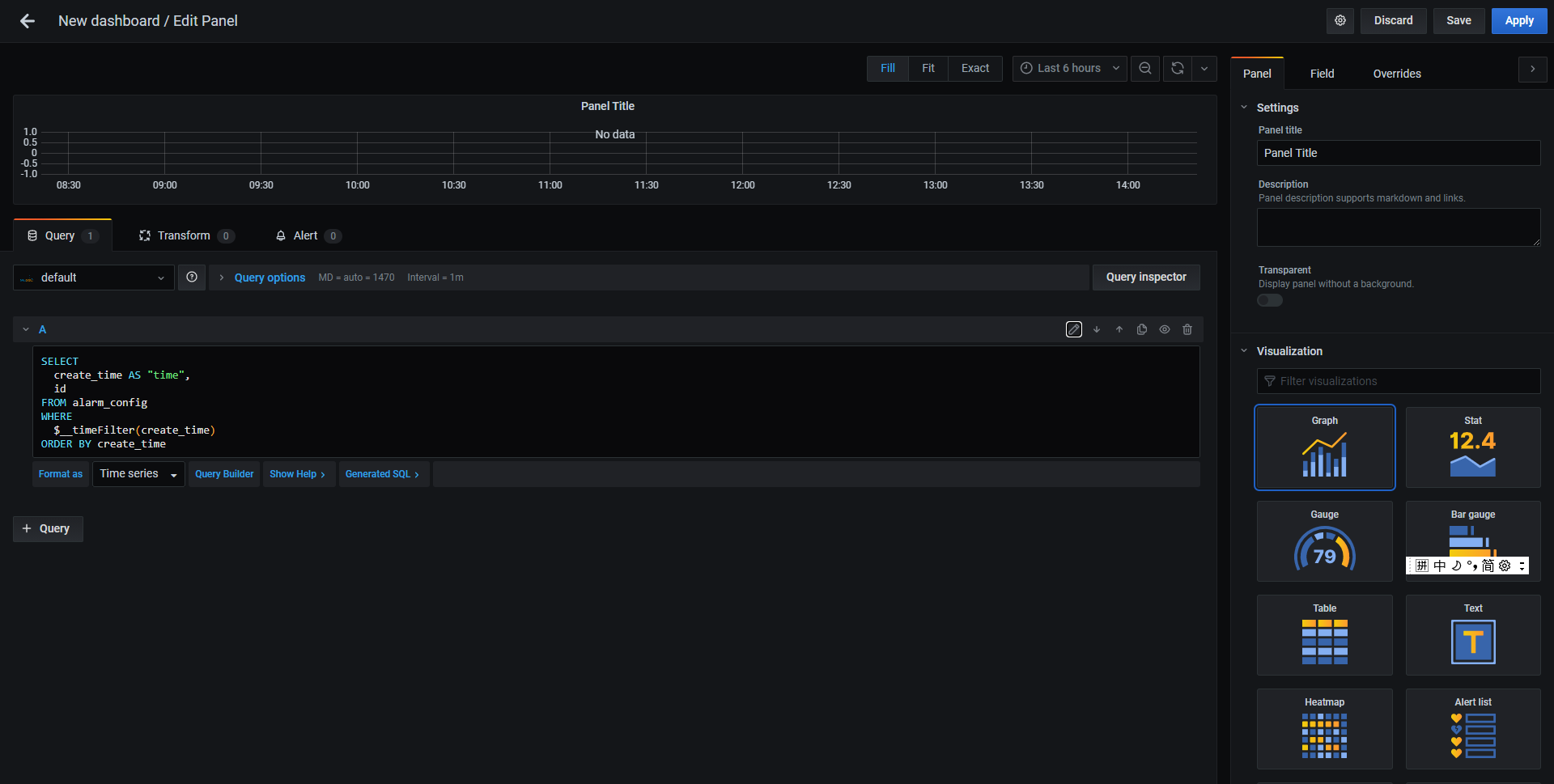Refresh the dashboard panel

(1178, 69)
